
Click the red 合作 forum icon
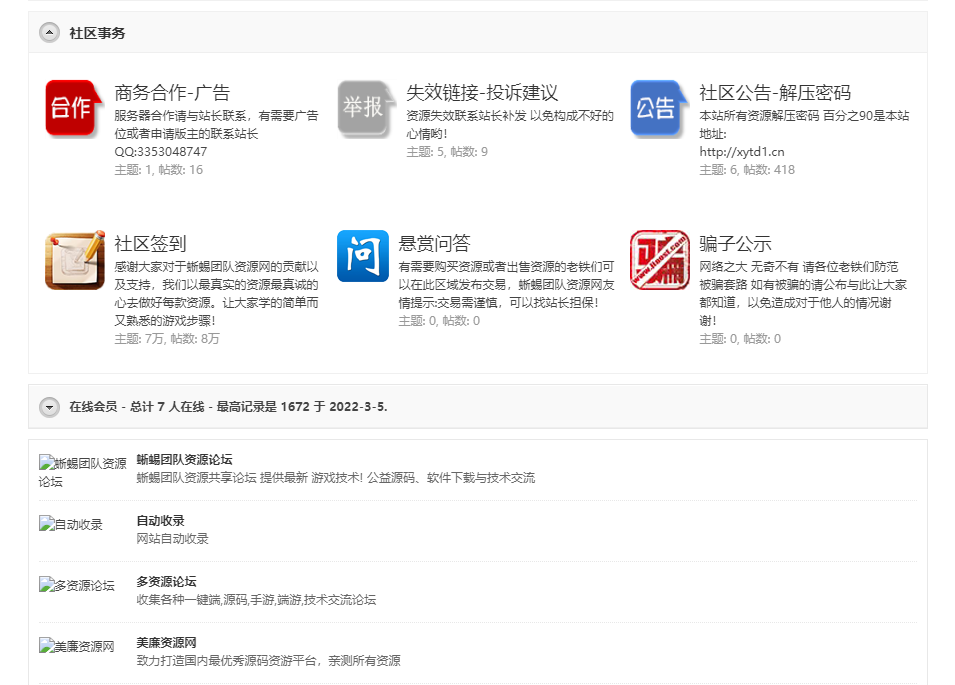pyautogui.click(x=71, y=107)
